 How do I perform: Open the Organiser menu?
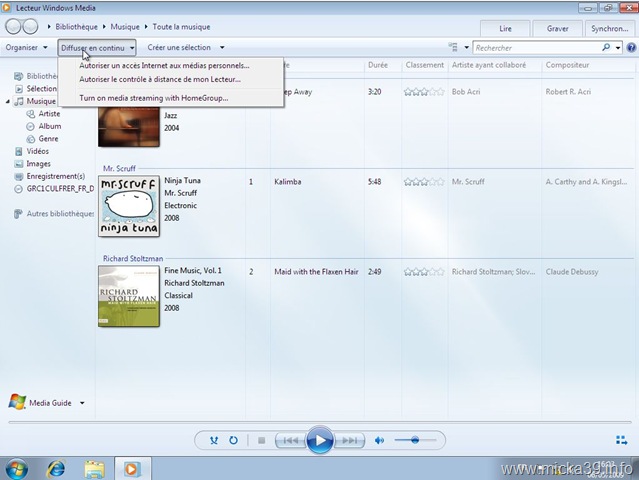pyautogui.click(x=26, y=48)
